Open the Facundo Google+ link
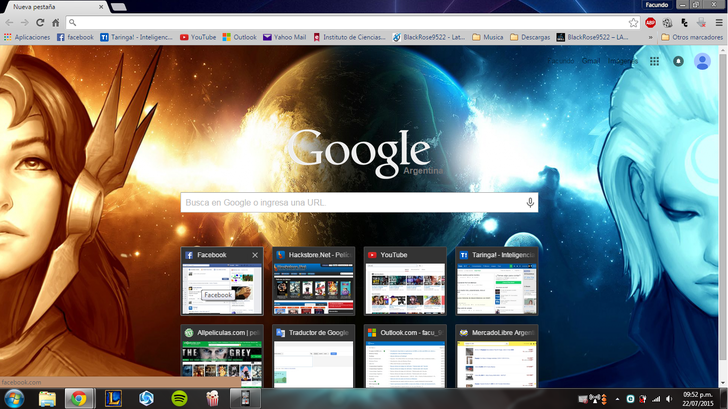Viewport: 728px width, 409px height. tap(560, 61)
